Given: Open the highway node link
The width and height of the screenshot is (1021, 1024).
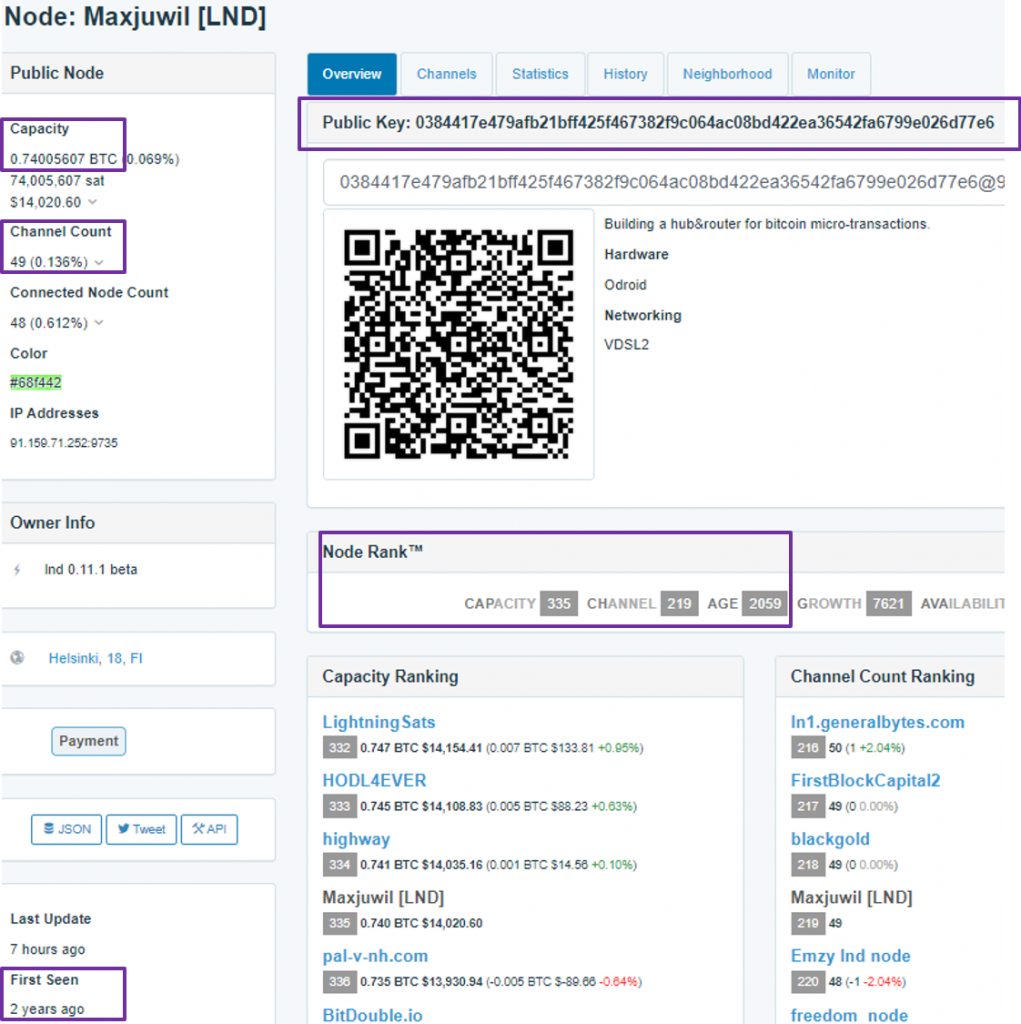Looking at the screenshot, I should 356,839.
